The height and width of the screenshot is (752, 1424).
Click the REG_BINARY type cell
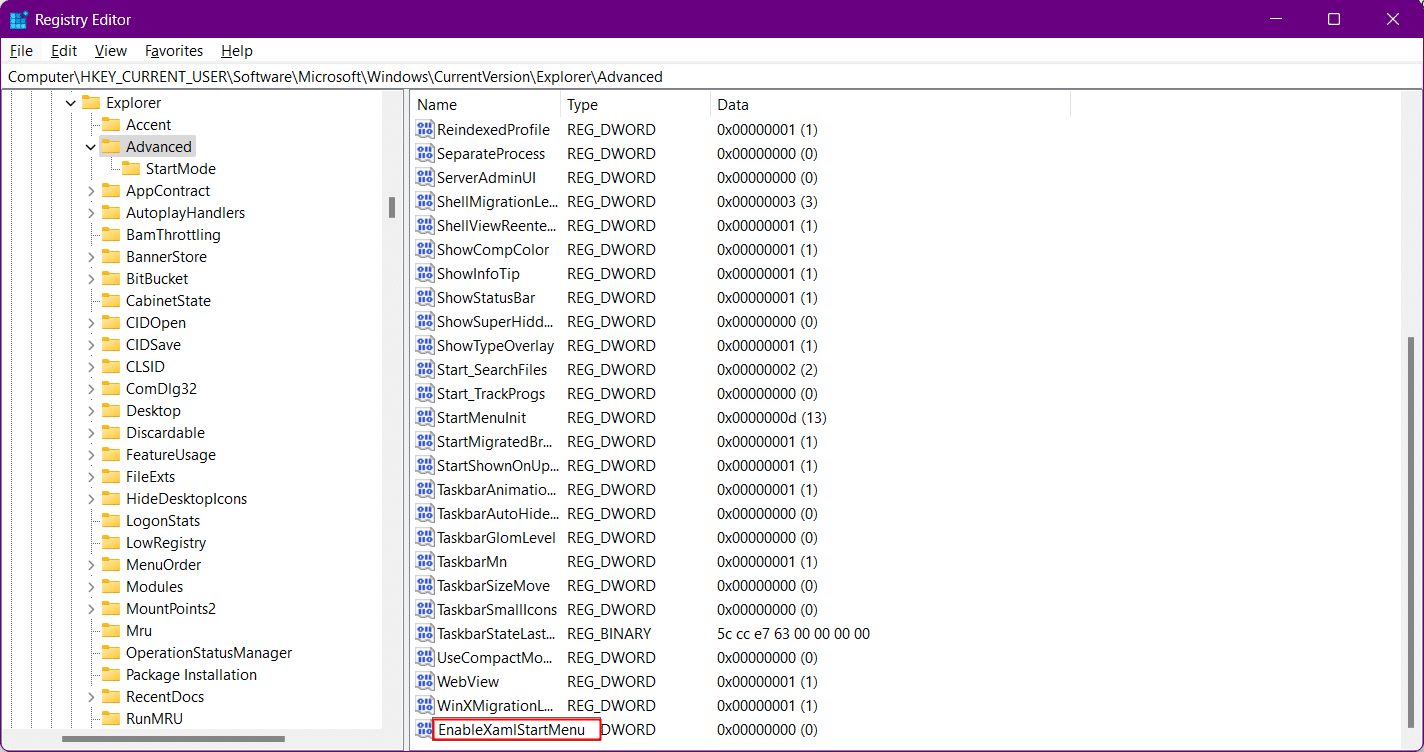click(609, 634)
